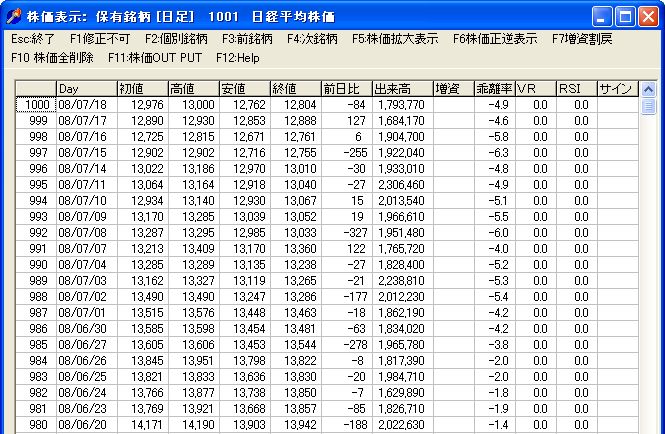Click the app icon in title bar
Screen dimensions: 665x434
(x=14, y=17)
